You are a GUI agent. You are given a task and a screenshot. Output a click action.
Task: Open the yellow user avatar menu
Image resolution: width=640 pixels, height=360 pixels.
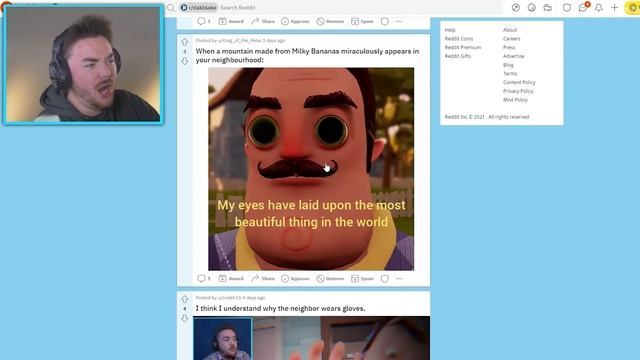tap(632, 8)
